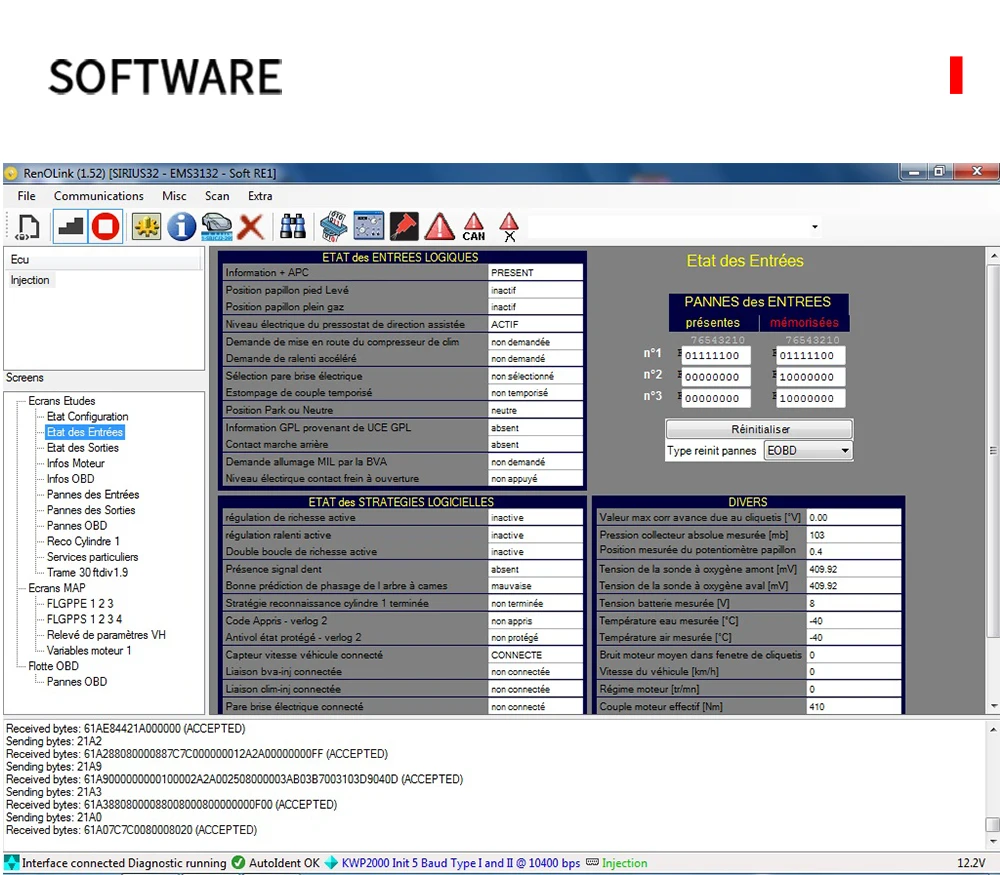Click the car scanner toolbar icon
Image resolution: width=1000 pixels, height=875 pixels.
tap(217, 226)
